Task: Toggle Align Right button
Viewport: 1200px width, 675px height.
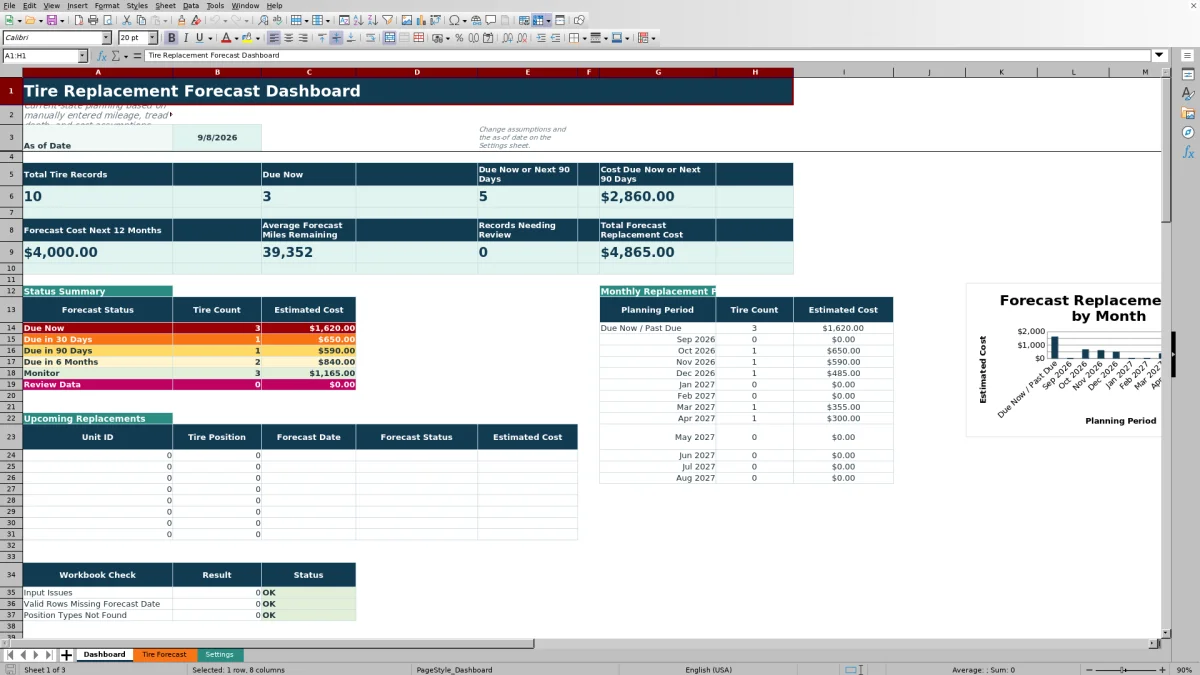Action: pyautogui.click(x=302, y=38)
